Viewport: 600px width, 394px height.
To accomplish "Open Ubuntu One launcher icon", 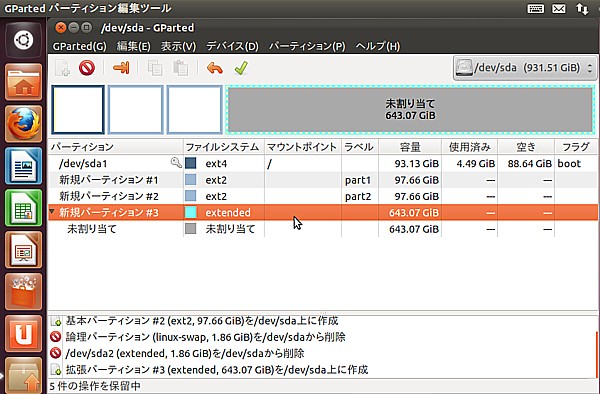I will (x=24, y=334).
